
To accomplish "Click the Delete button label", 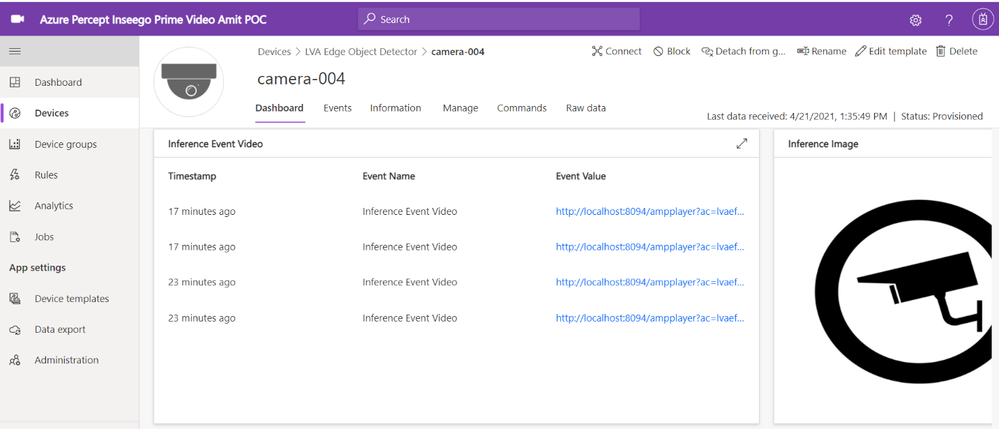I will tap(963, 52).
